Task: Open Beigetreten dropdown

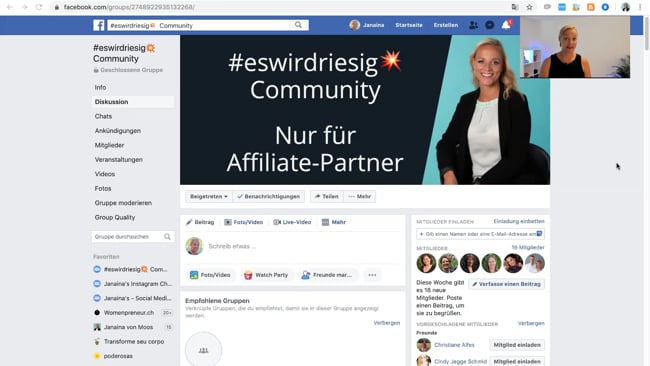Action: point(209,196)
